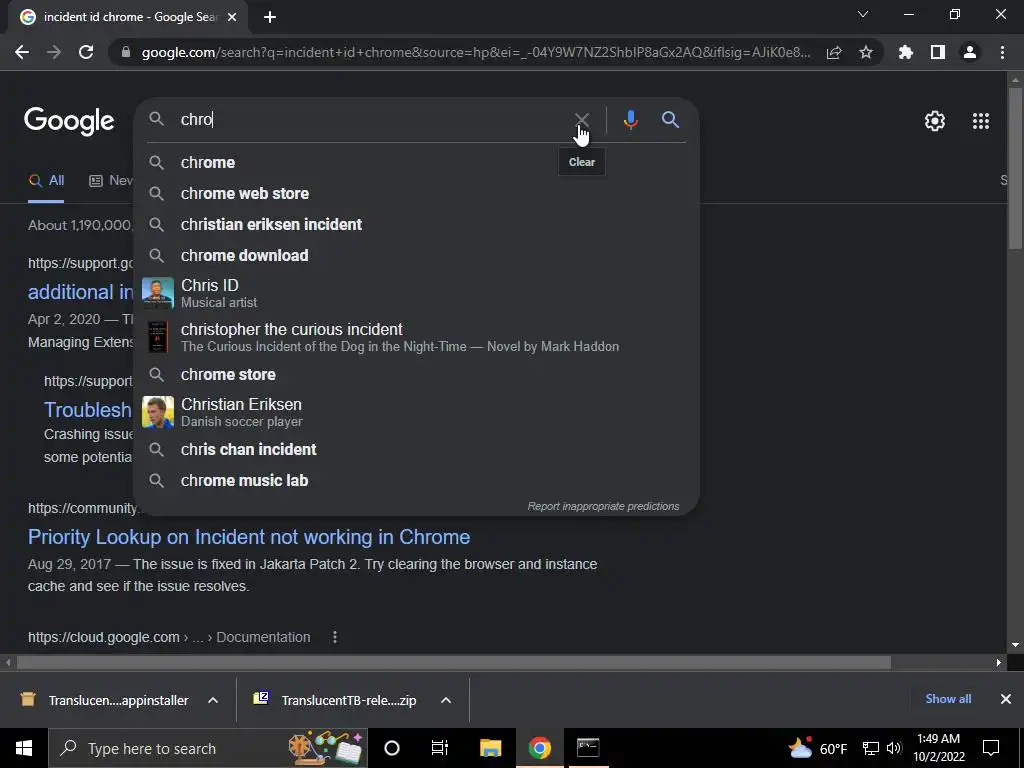Screen dimensions: 1024x768
Task: Open weather widget showing 60°F
Action: 817,748
